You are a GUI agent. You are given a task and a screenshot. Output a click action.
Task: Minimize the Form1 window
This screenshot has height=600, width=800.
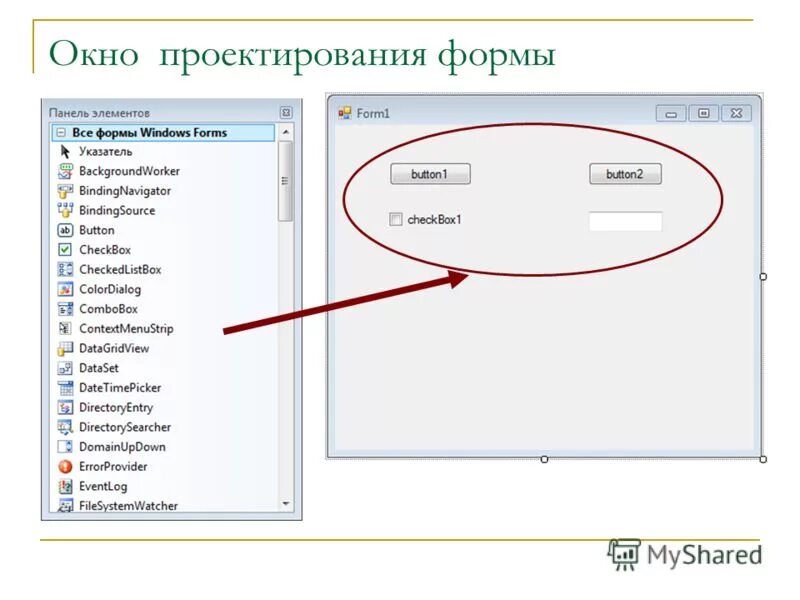coord(671,113)
